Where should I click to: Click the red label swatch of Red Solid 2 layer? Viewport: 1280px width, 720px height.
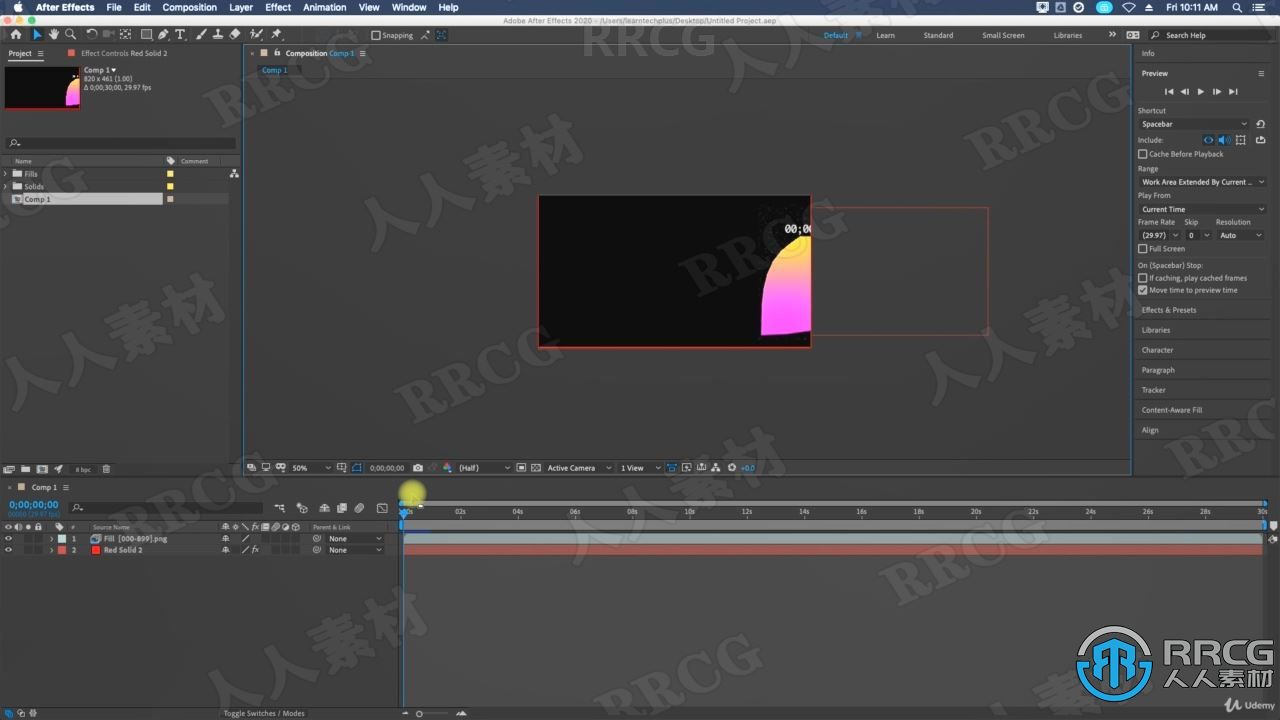61,550
